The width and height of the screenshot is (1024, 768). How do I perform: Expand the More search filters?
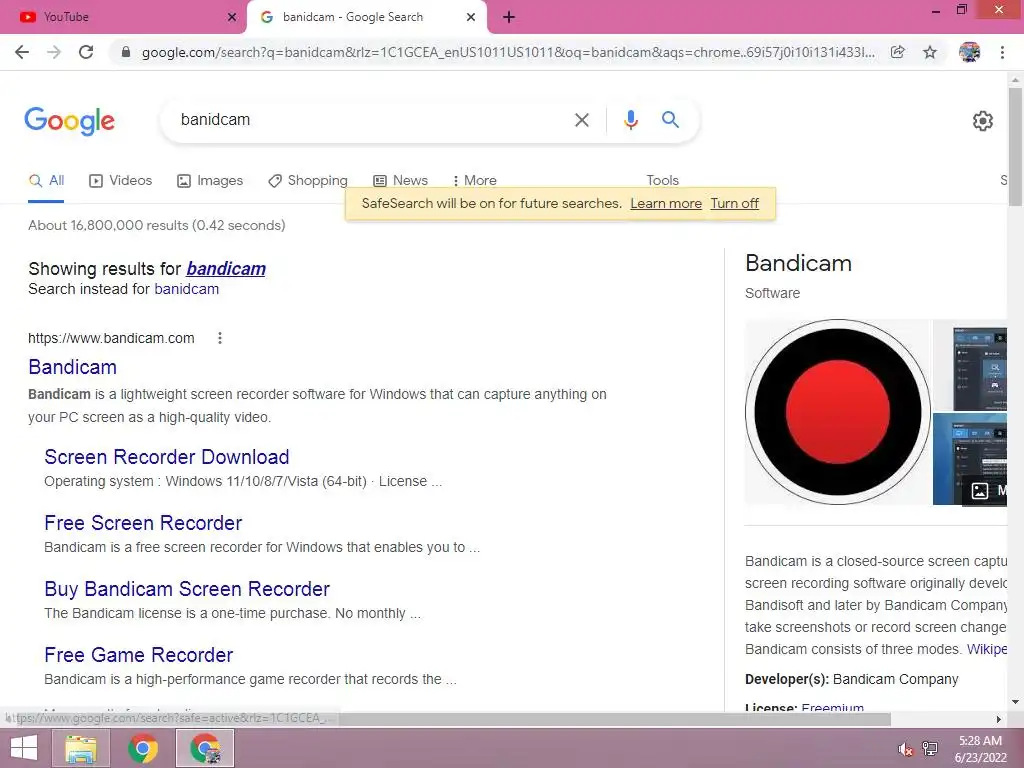pos(475,181)
